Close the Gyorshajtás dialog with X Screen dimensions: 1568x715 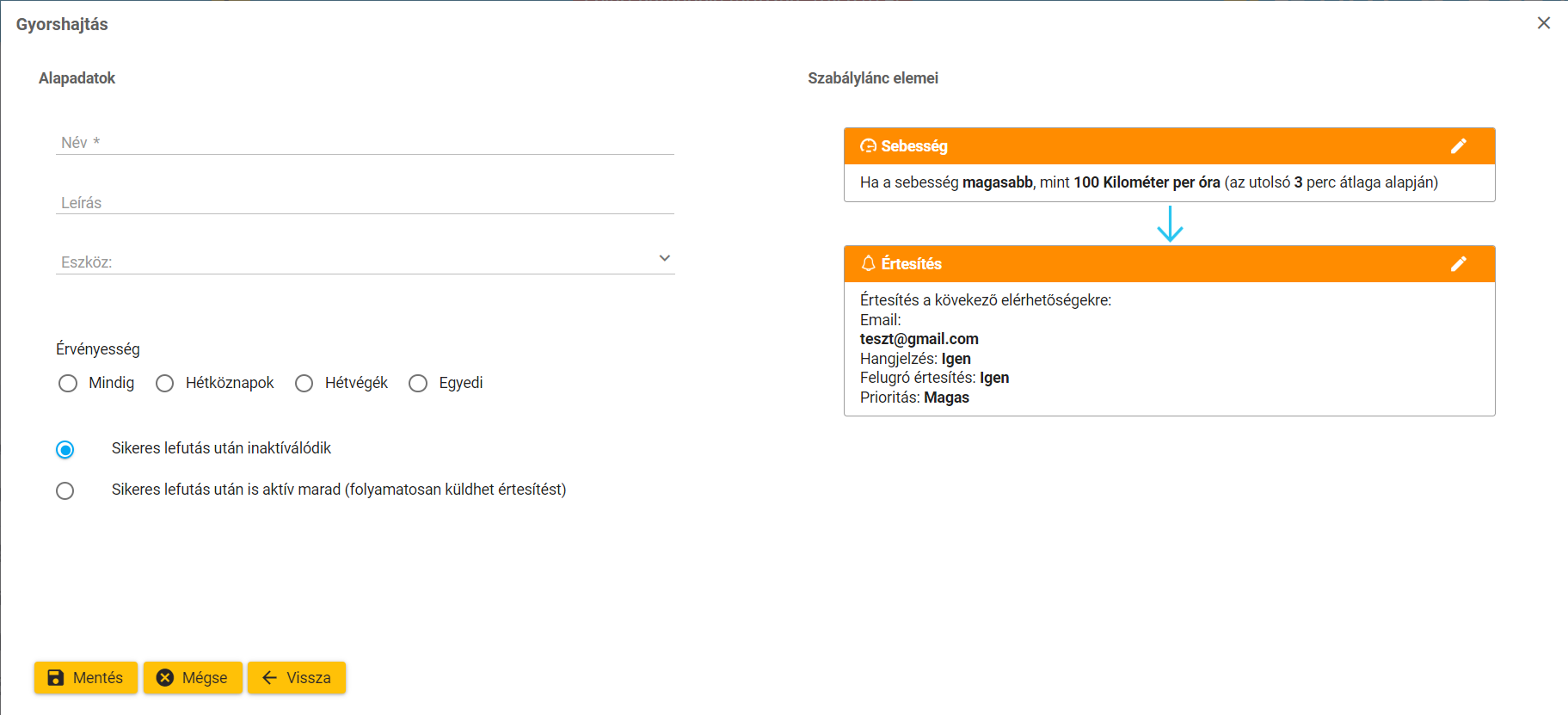point(1544,23)
